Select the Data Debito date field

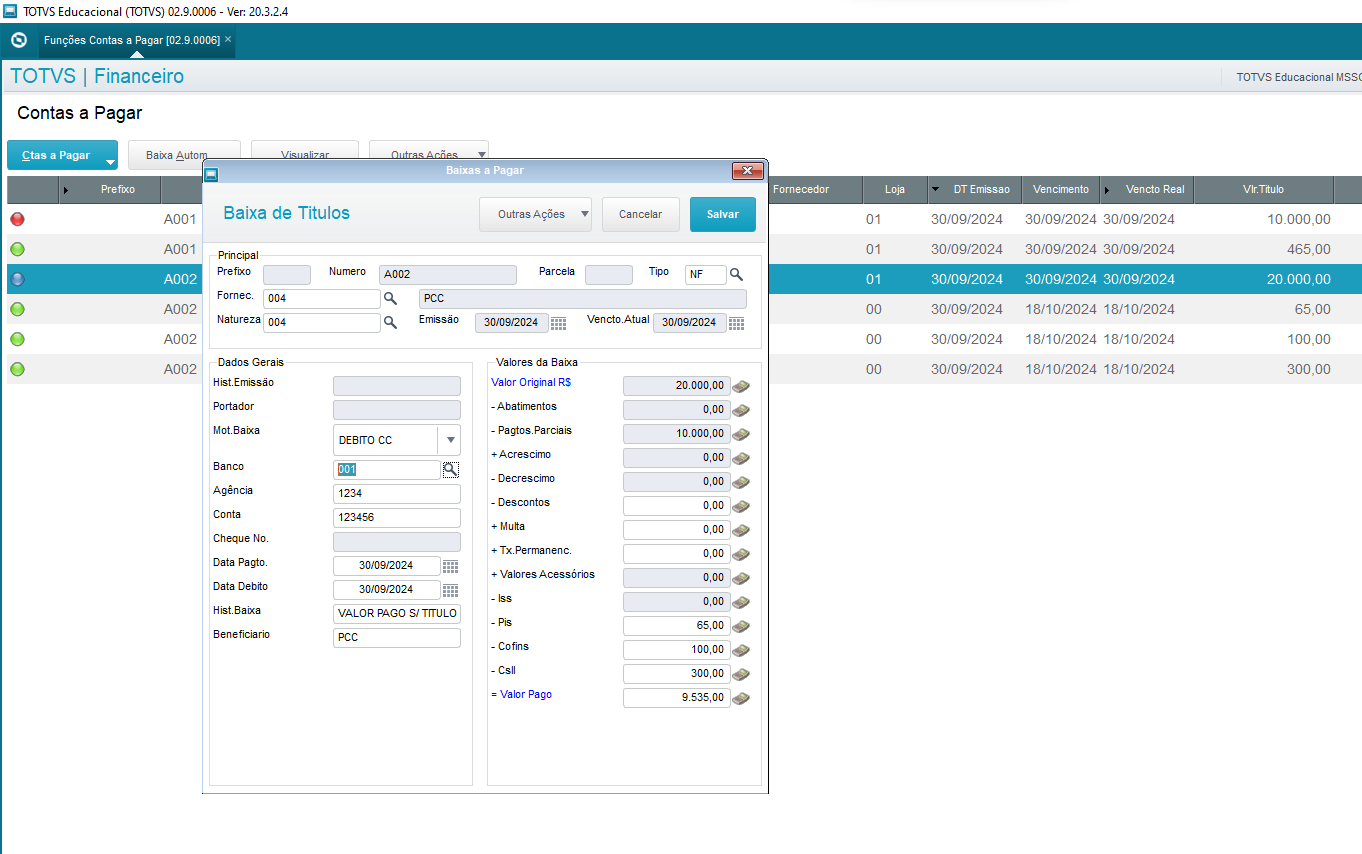(x=387, y=590)
